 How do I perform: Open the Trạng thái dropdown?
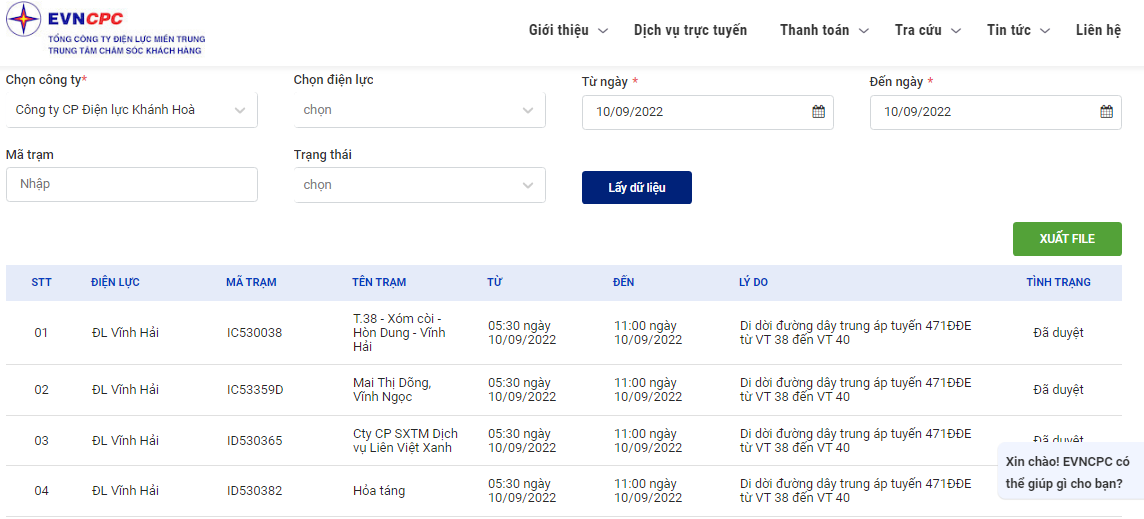(420, 185)
